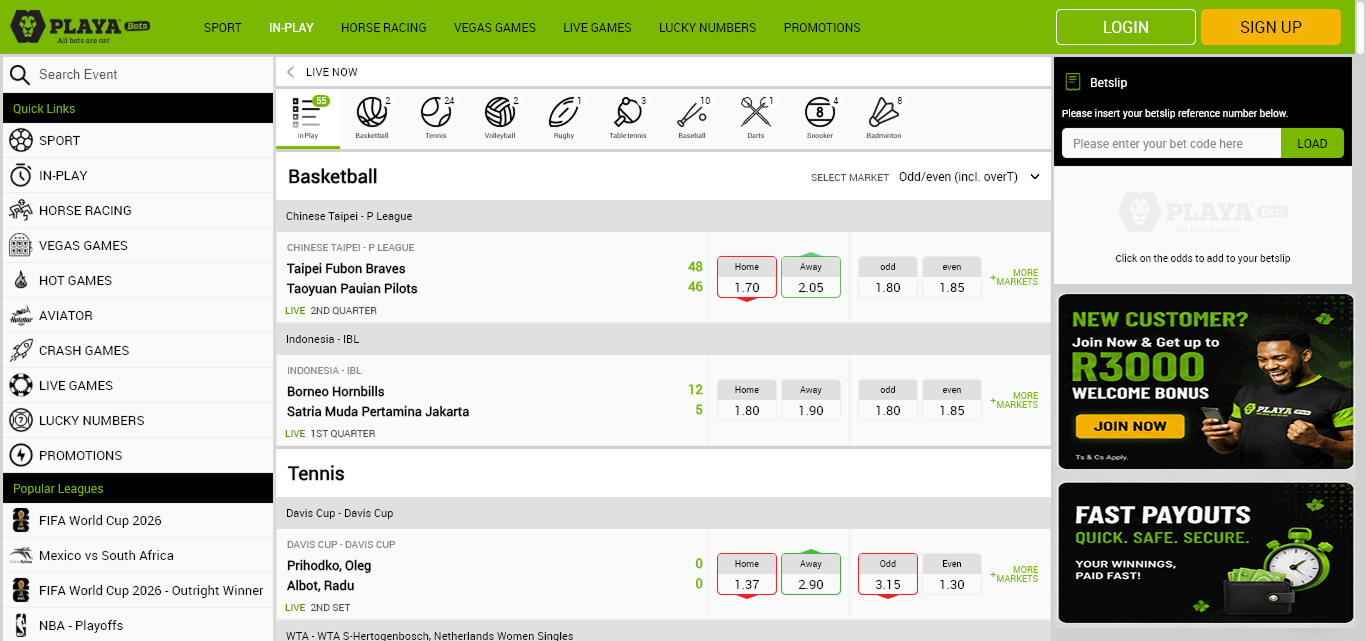Click the Betslip notepad icon
1366x641 pixels.
(x=1073, y=82)
